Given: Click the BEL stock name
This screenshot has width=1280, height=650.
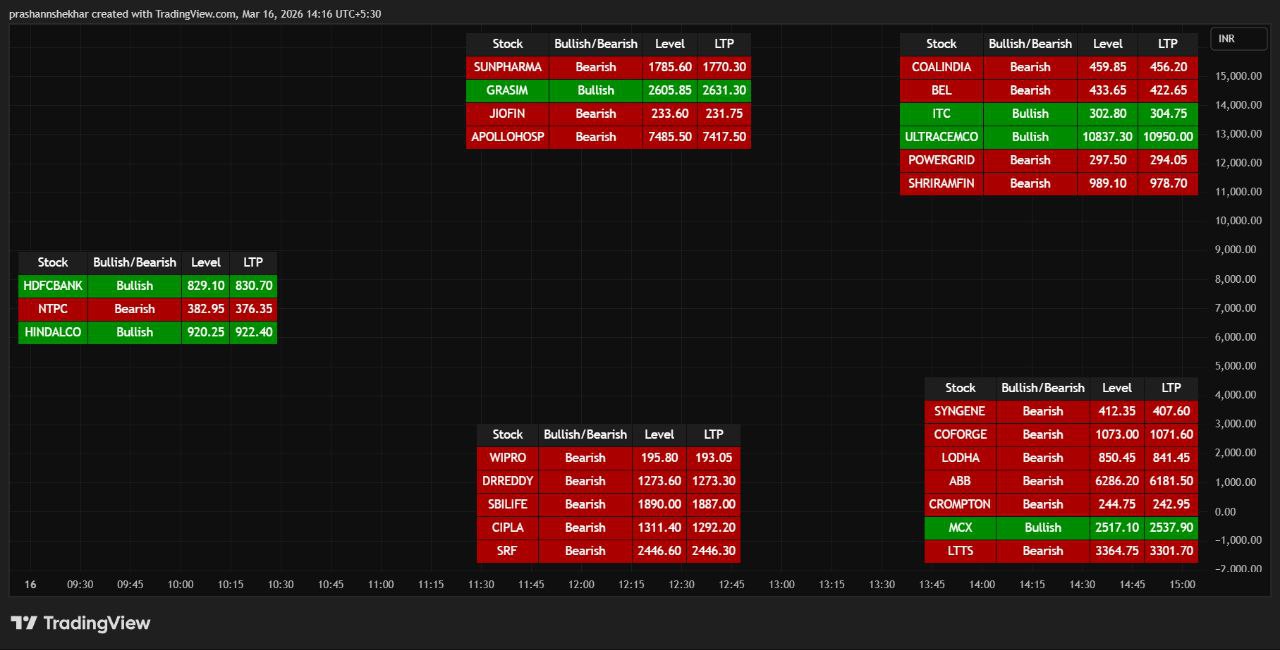Looking at the screenshot, I should [941, 90].
